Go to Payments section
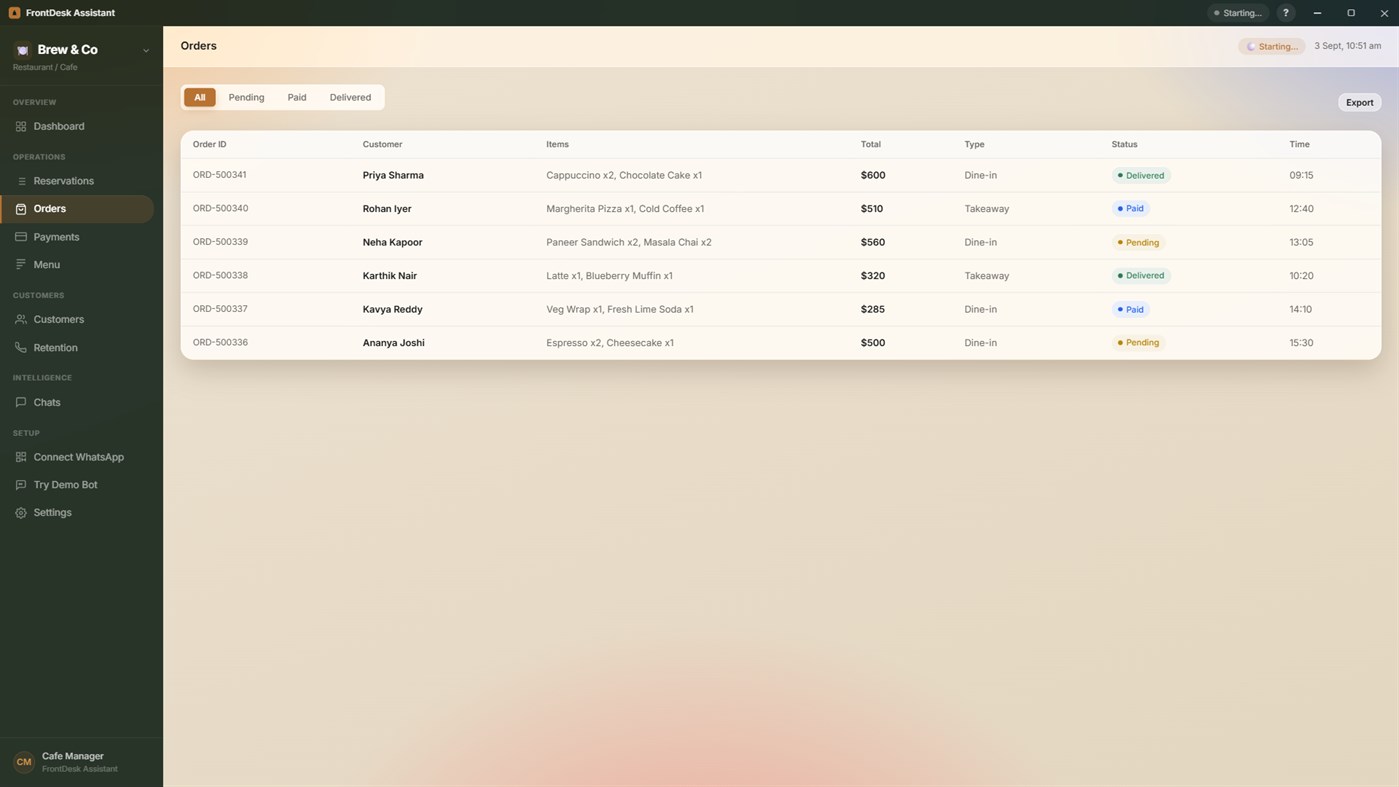This screenshot has height=787, width=1399. (77, 237)
